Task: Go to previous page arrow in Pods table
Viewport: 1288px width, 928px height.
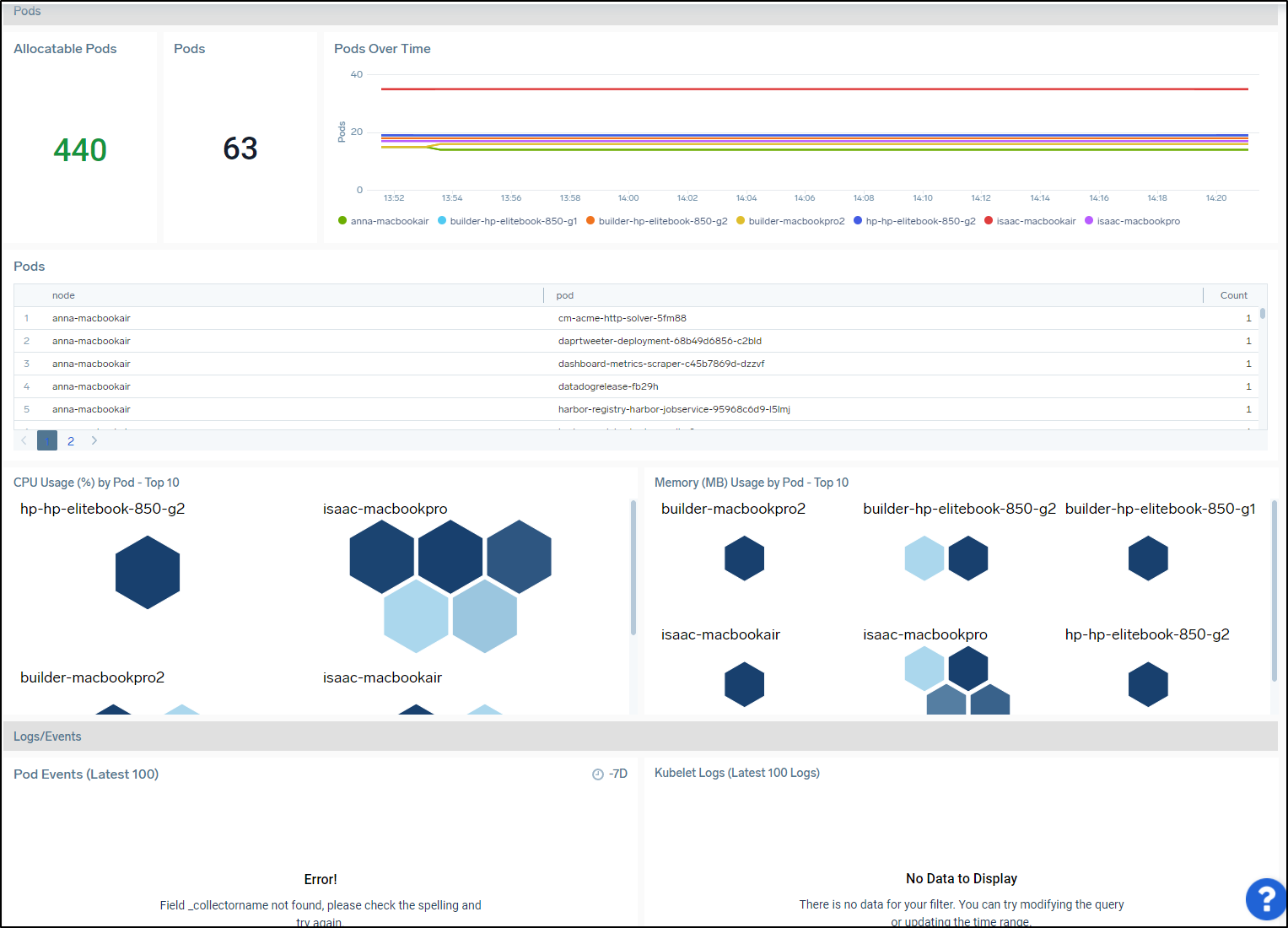Action: coord(24,440)
